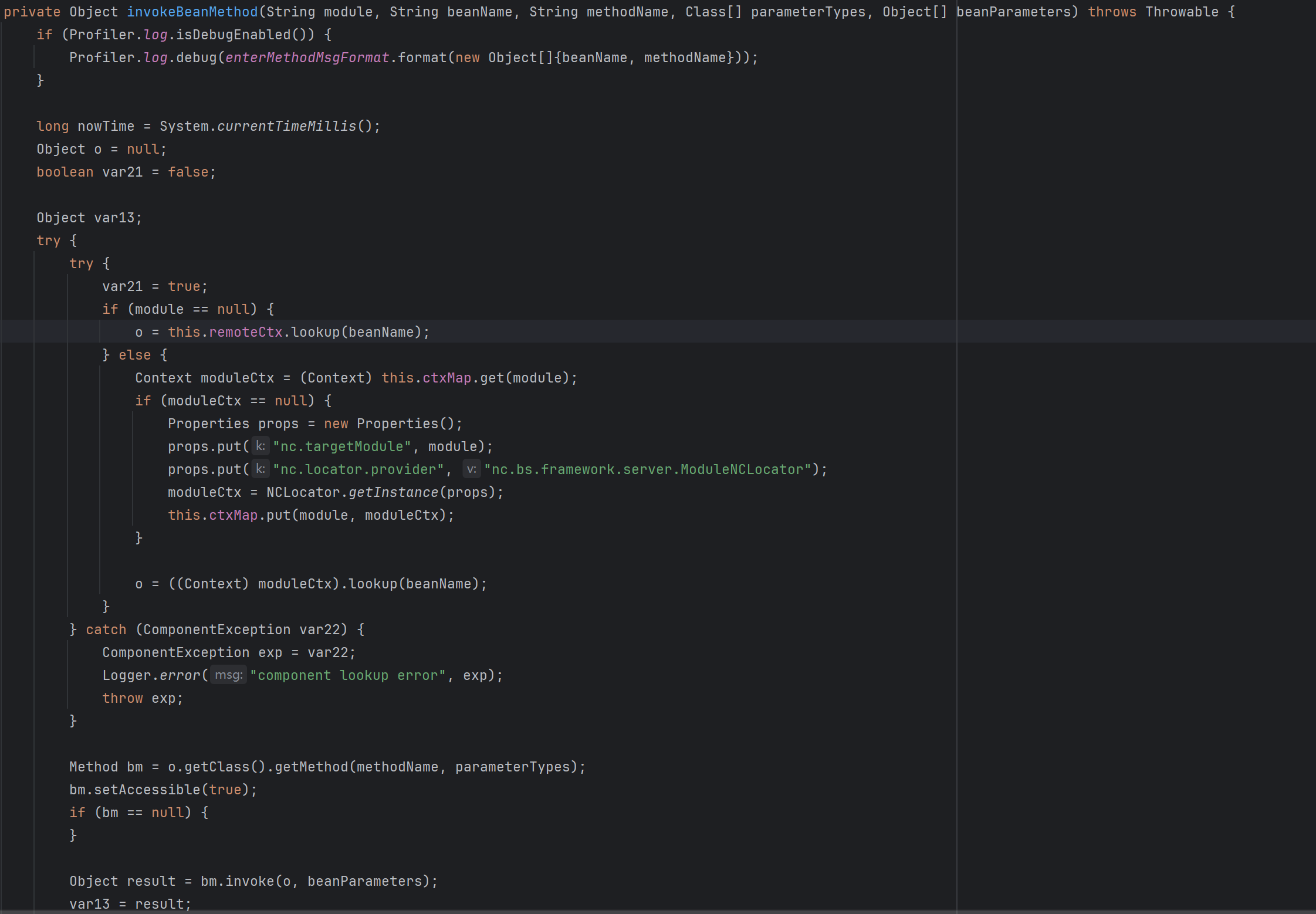Click getInstance static method call
Screen dimensions: 1316x914
click(x=393, y=492)
